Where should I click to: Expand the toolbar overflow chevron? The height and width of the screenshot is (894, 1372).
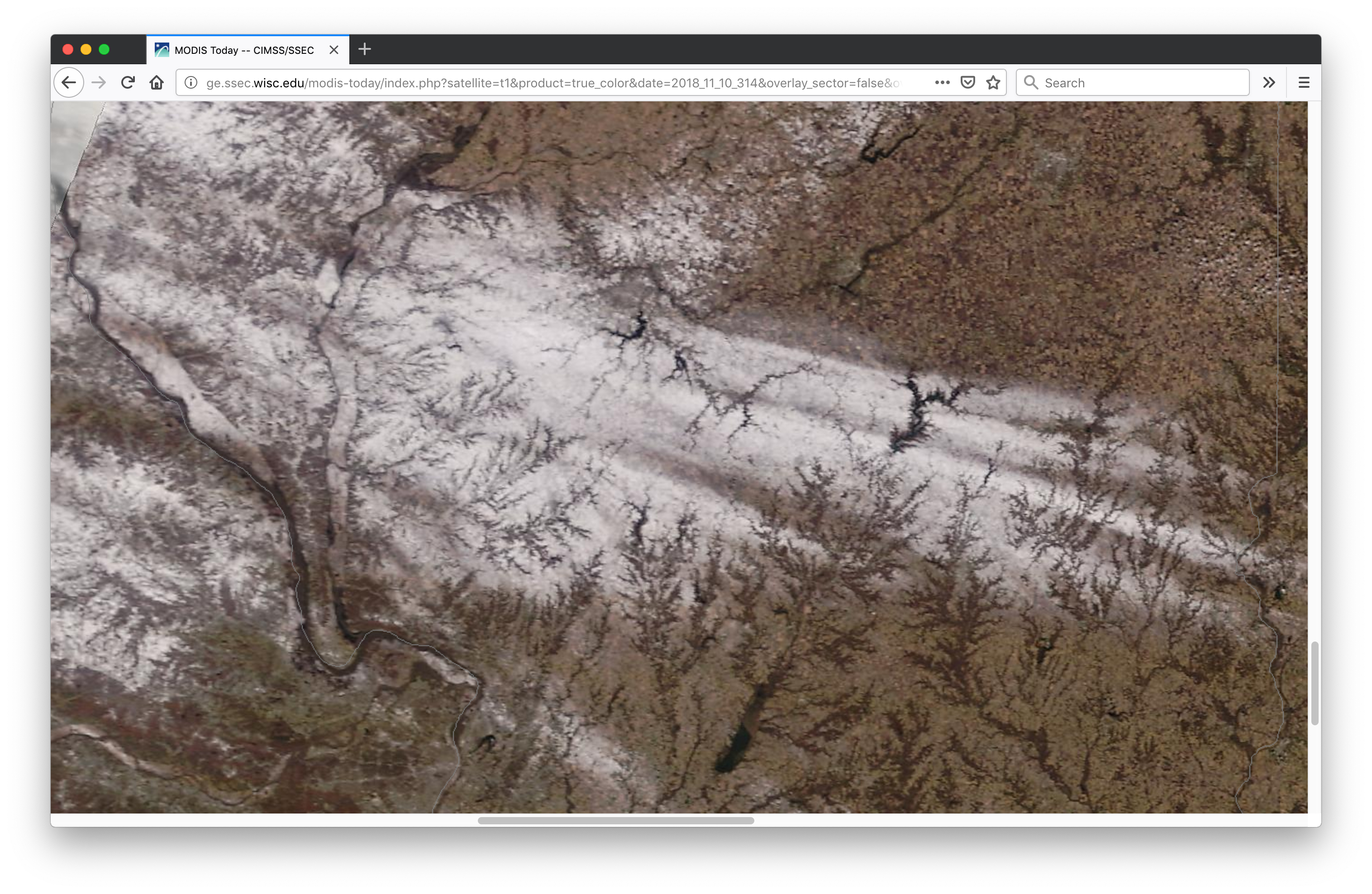click(x=1269, y=82)
